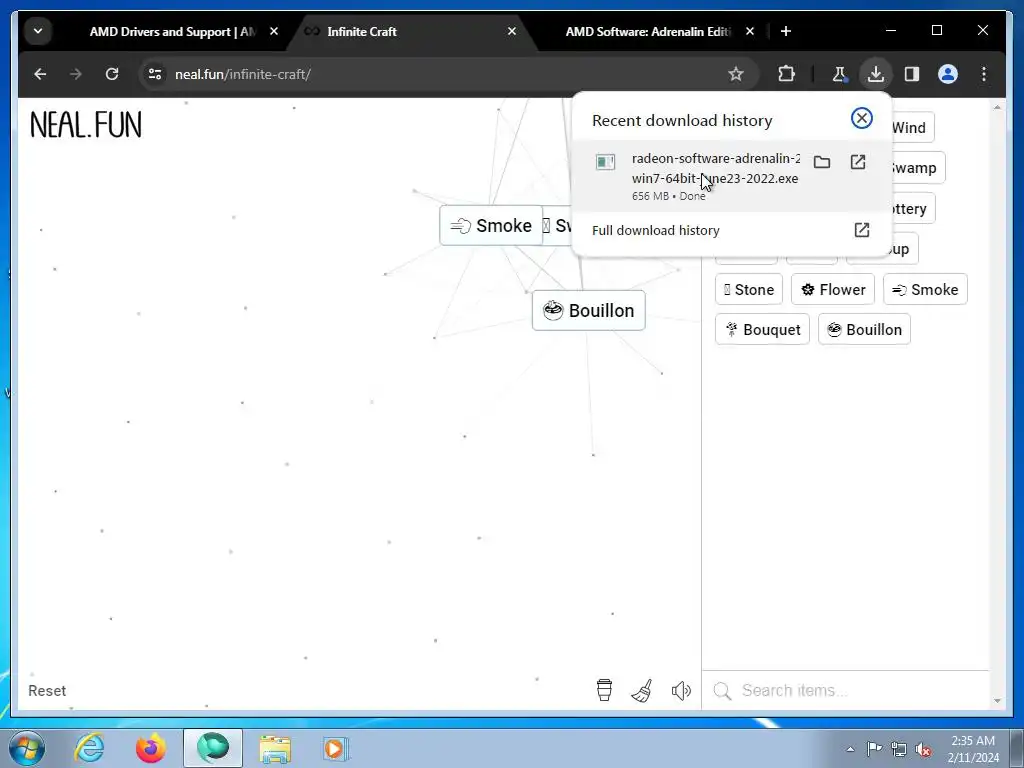Viewport: 1024px width, 768px height.
Task: Switch to AMD Software: Adrenalin Edition tab
Action: click(648, 31)
